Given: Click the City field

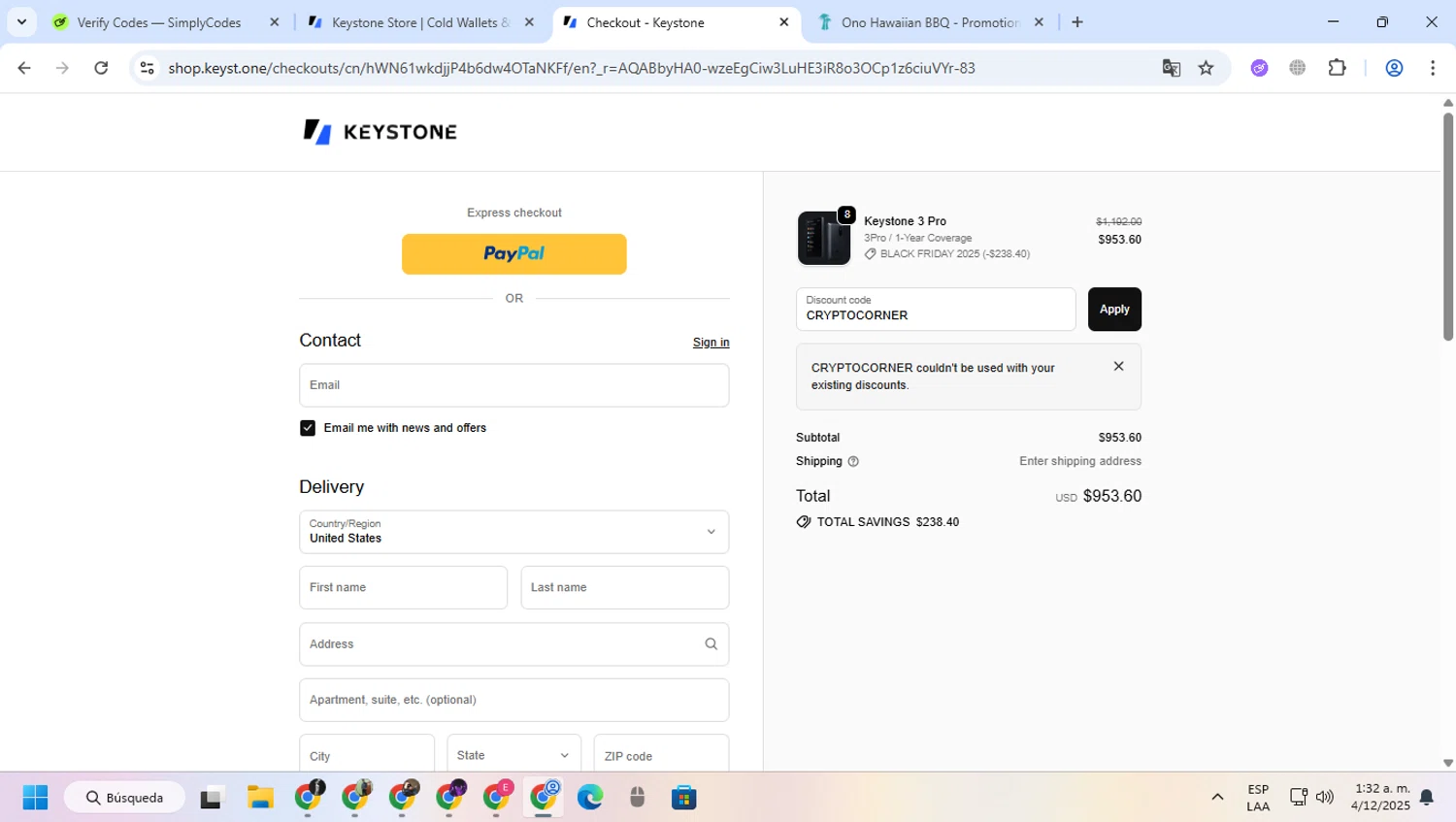Looking at the screenshot, I should [x=366, y=755].
